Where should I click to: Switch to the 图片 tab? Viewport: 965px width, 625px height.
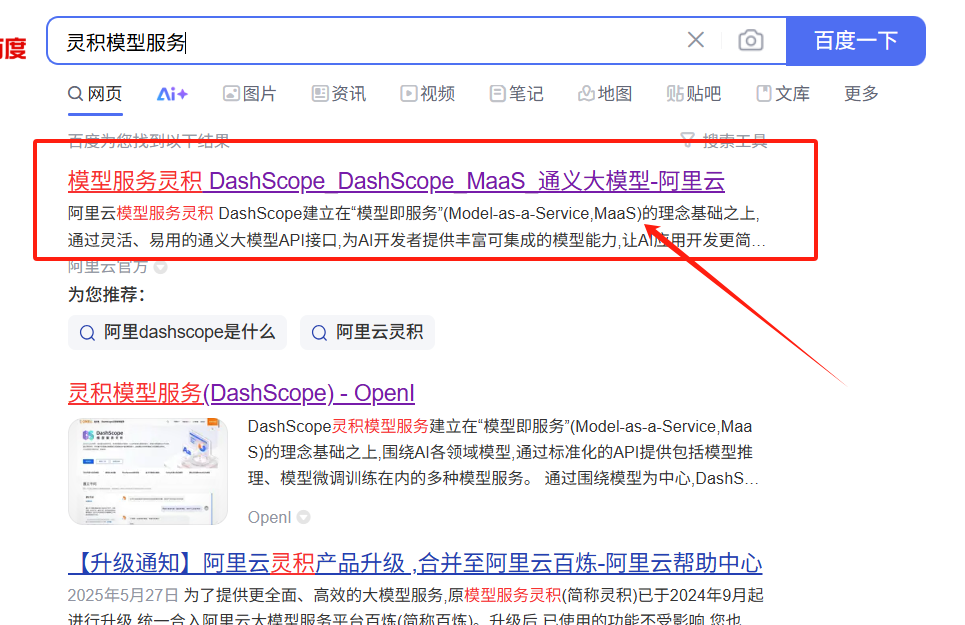click(249, 94)
